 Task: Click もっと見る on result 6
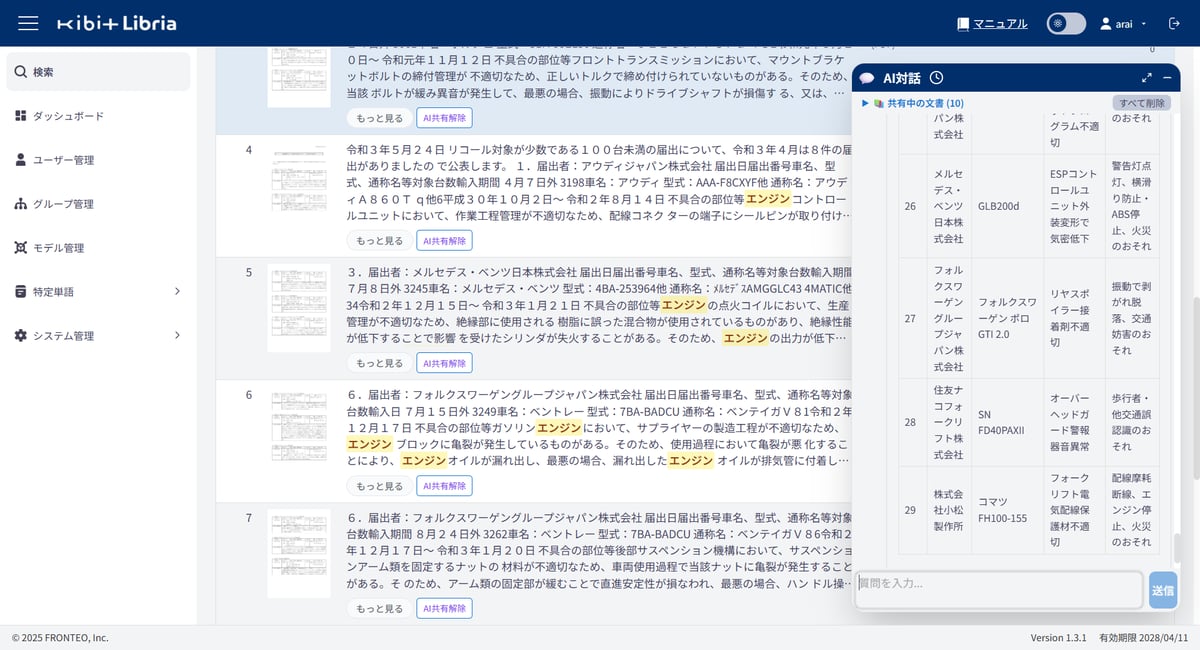tap(380, 486)
